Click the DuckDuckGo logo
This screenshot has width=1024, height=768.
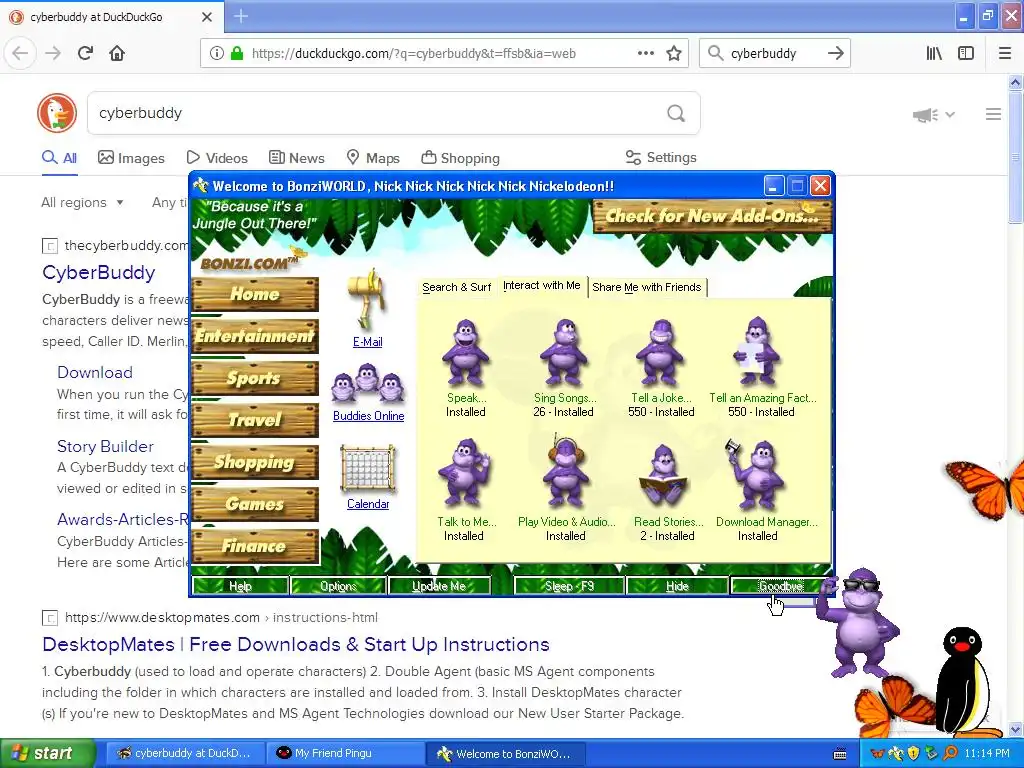pyautogui.click(x=57, y=113)
